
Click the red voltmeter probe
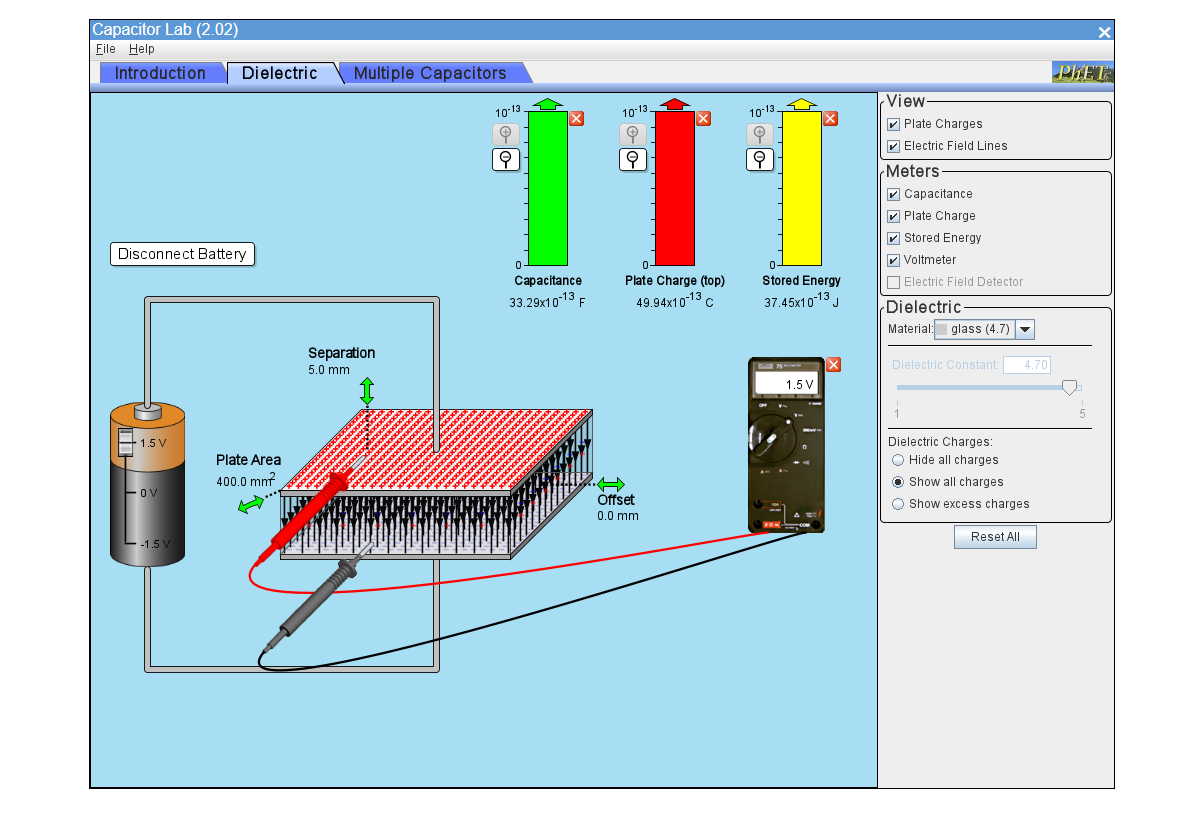(x=307, y=515)
